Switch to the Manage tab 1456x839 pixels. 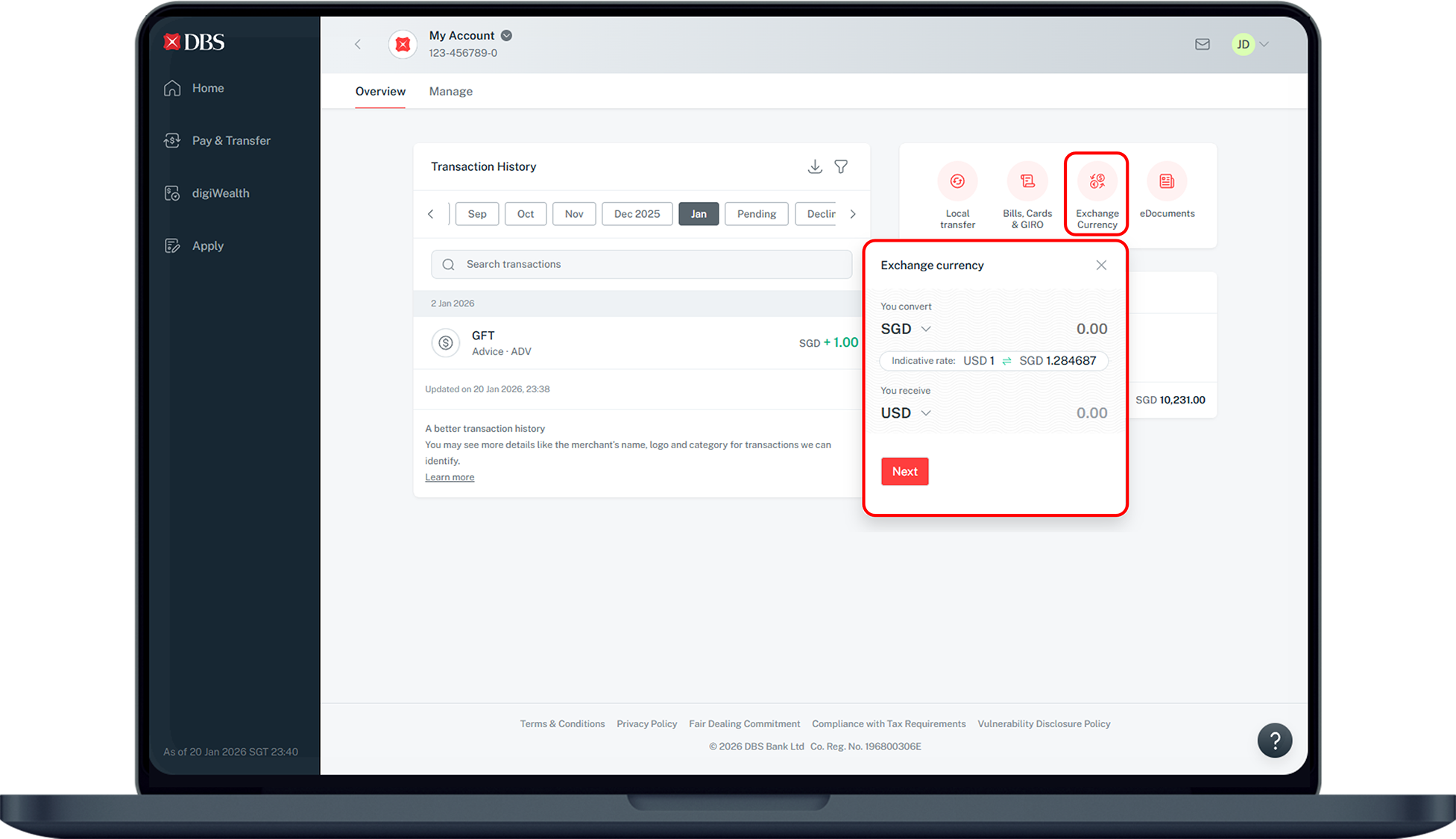pyautogui.click(x=450, y=92)
